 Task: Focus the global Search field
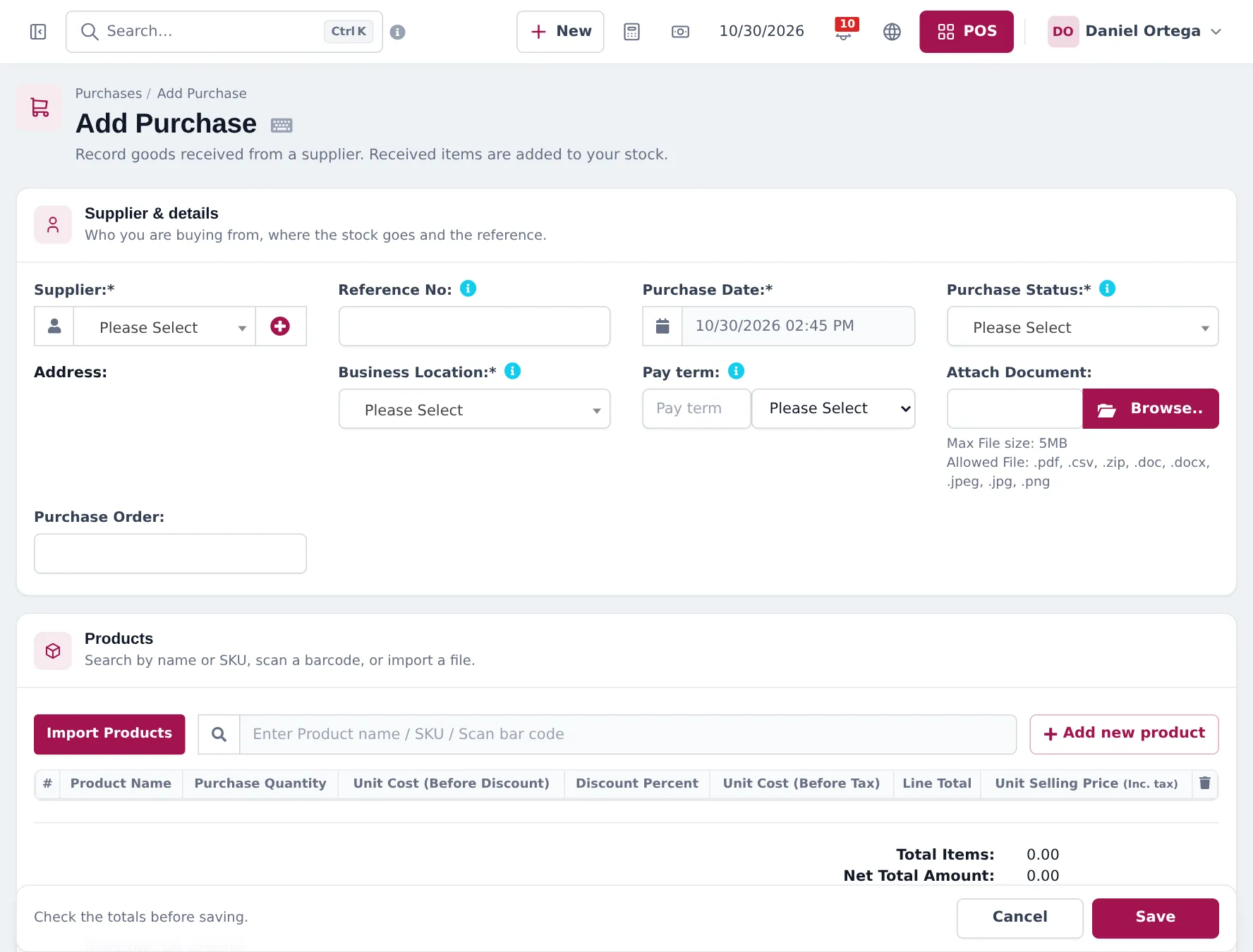224,32
